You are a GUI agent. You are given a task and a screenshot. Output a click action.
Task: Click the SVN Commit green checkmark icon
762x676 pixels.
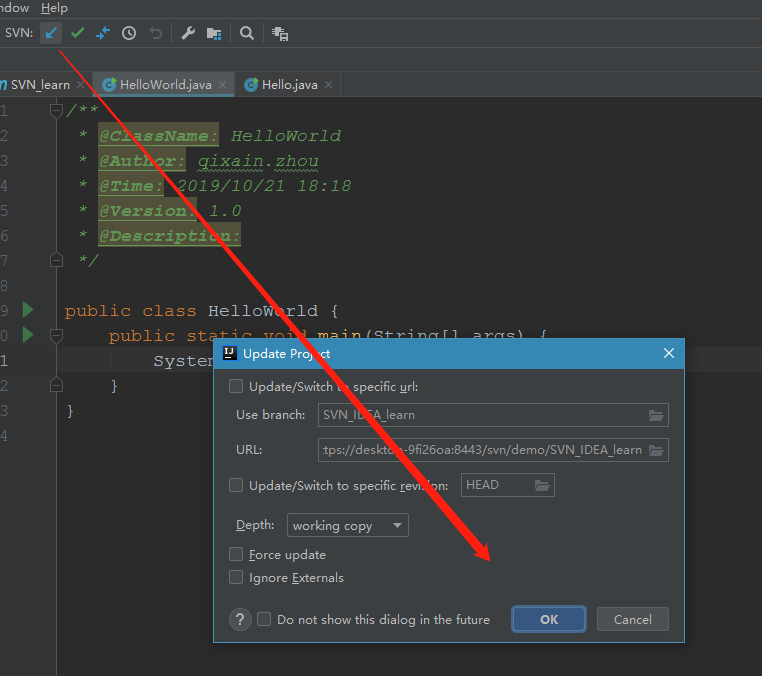[77, 33]
